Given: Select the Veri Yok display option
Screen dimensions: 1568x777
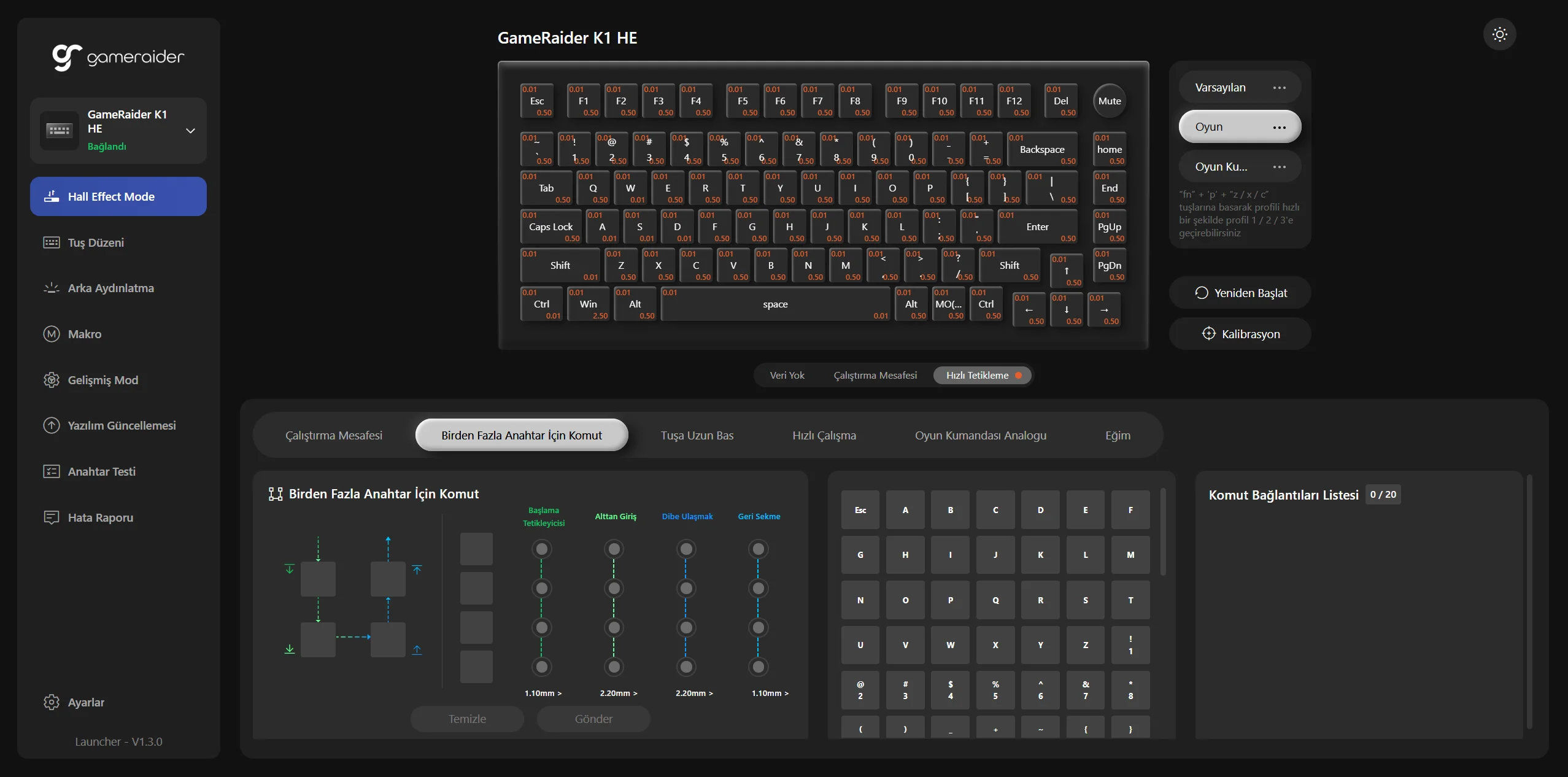Looking at the screenshot, I should tap(787, 375).
